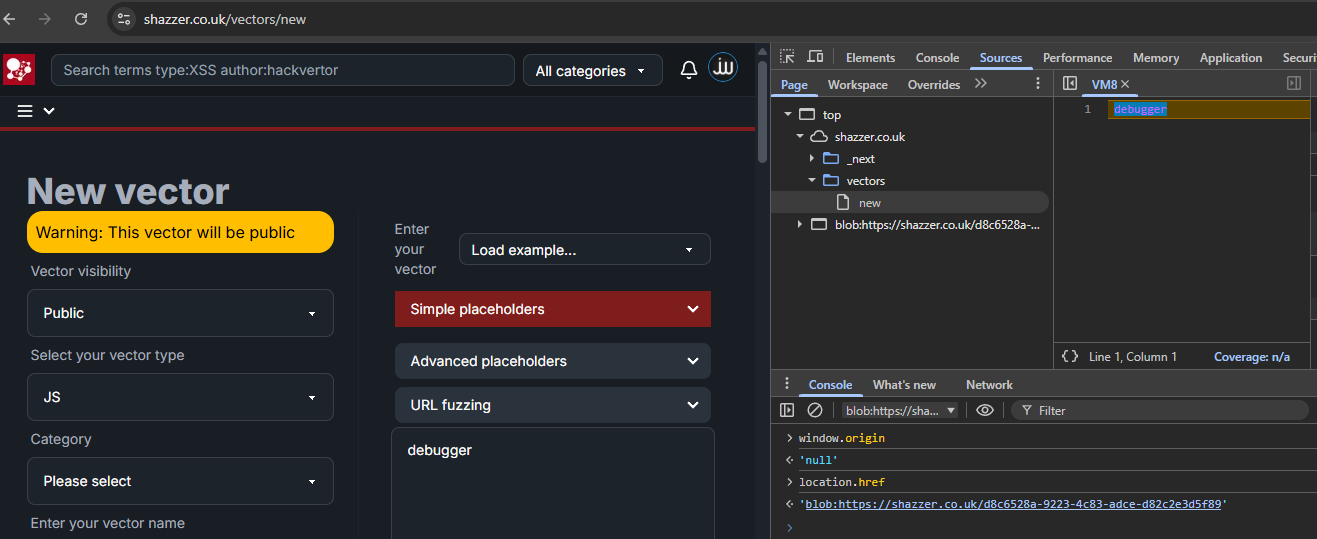
Task: Toggle DevTools device toolbar icon
Action: tap(815, 57)
